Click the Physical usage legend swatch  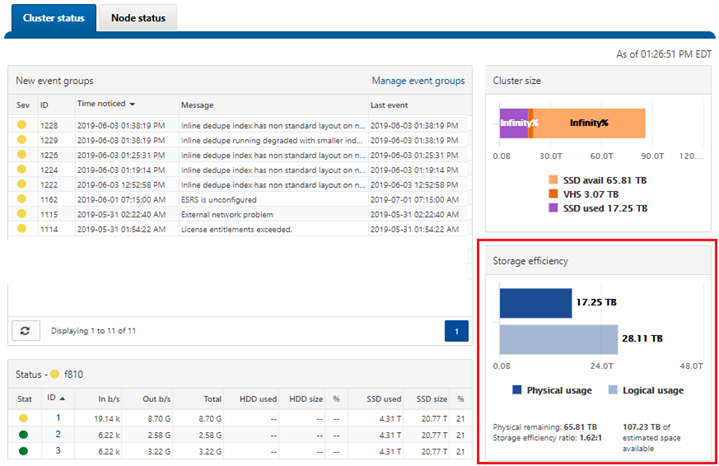(517, 390)
